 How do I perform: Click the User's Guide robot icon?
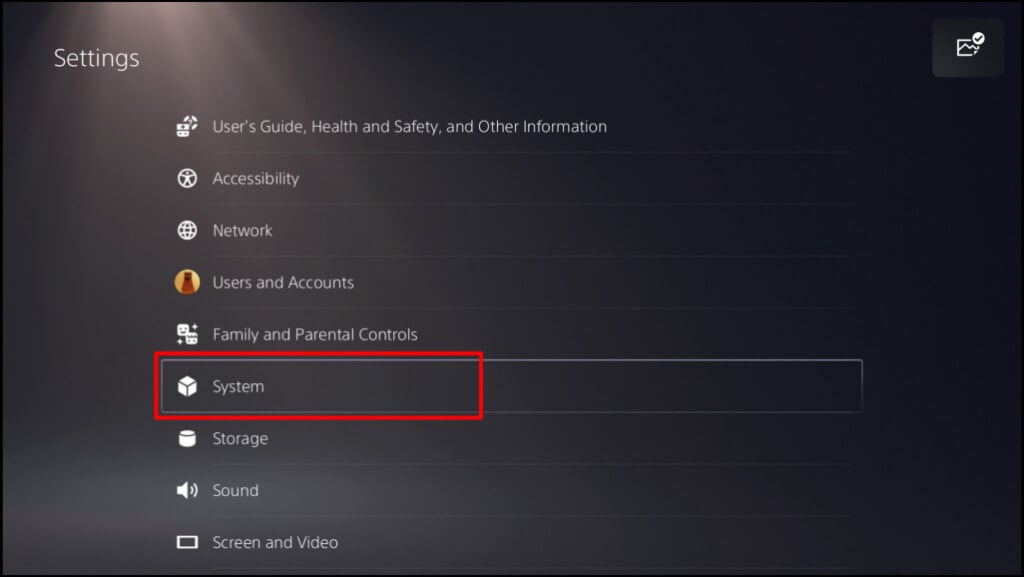tap(187, 127)
